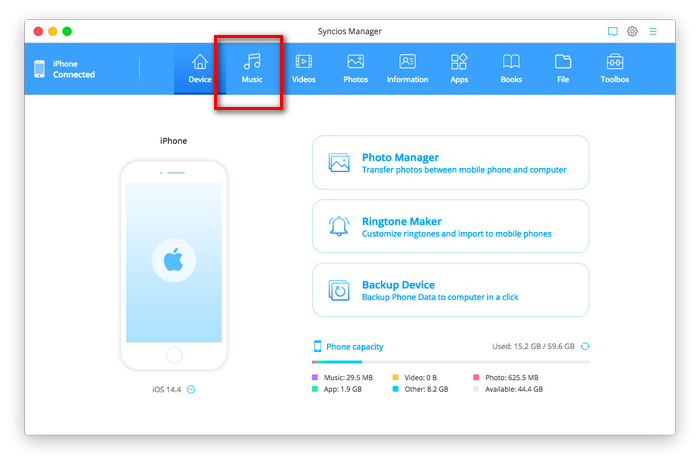700x464 pixels.
Task: Click the connected iPhone device icon
Action: (39, 69)
